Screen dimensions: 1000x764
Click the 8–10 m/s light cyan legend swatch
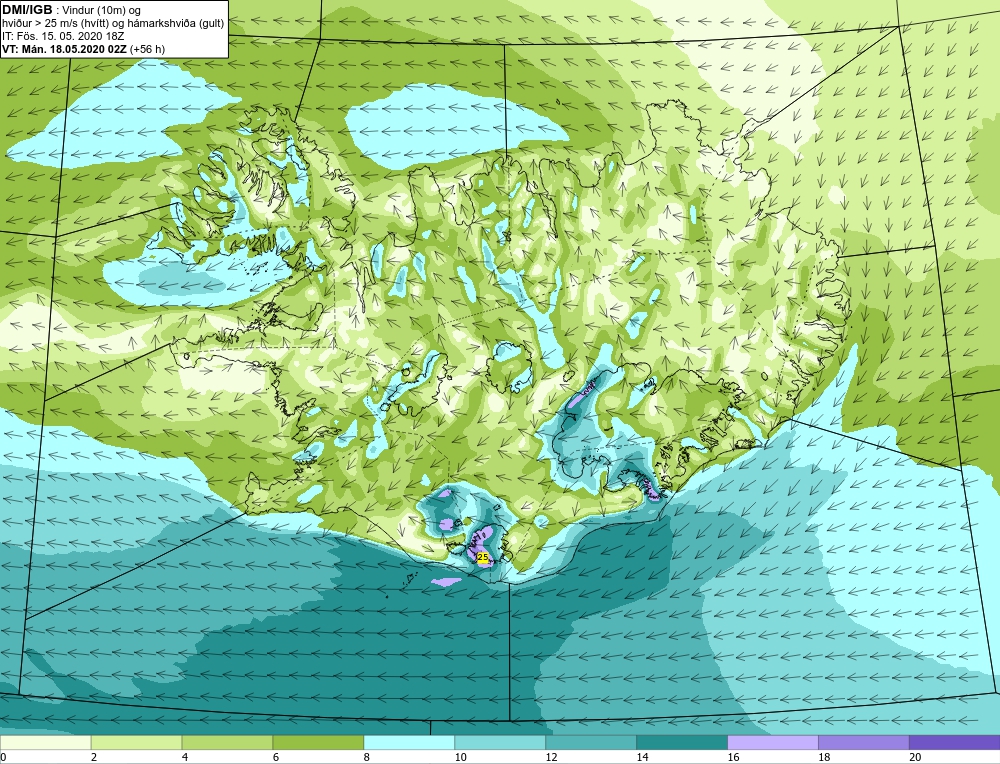click(x=409, y=743)
